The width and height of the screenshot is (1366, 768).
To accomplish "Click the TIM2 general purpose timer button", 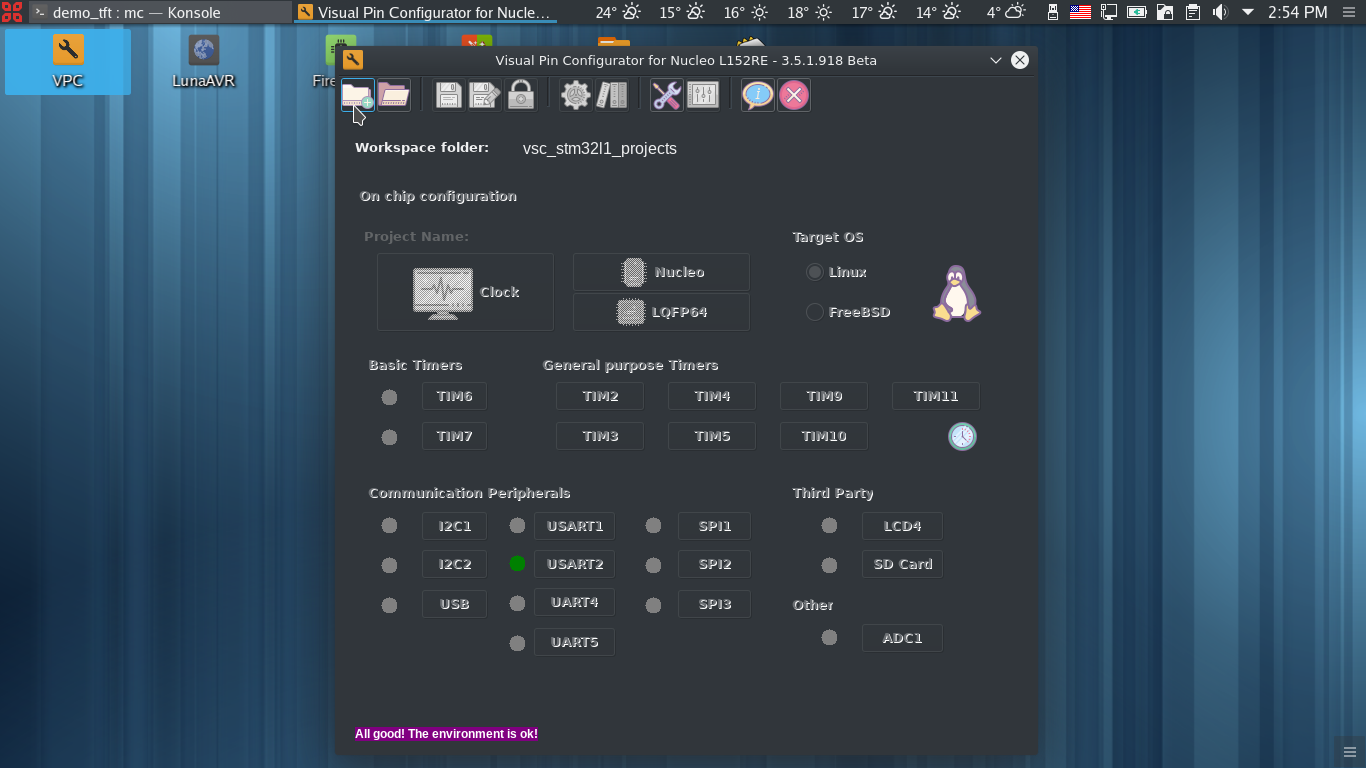I will [600, 396].
